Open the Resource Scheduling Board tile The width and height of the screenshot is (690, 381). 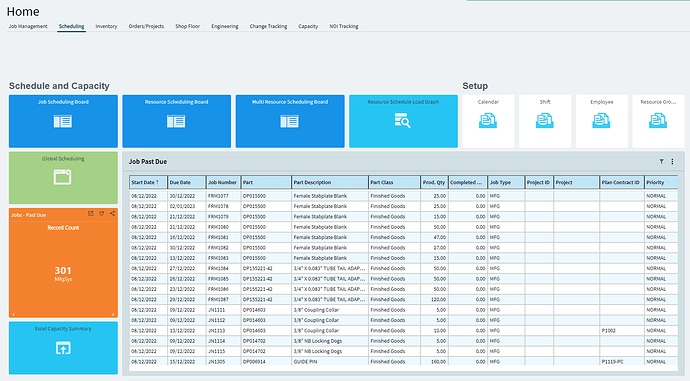click(x=176, y=121)
